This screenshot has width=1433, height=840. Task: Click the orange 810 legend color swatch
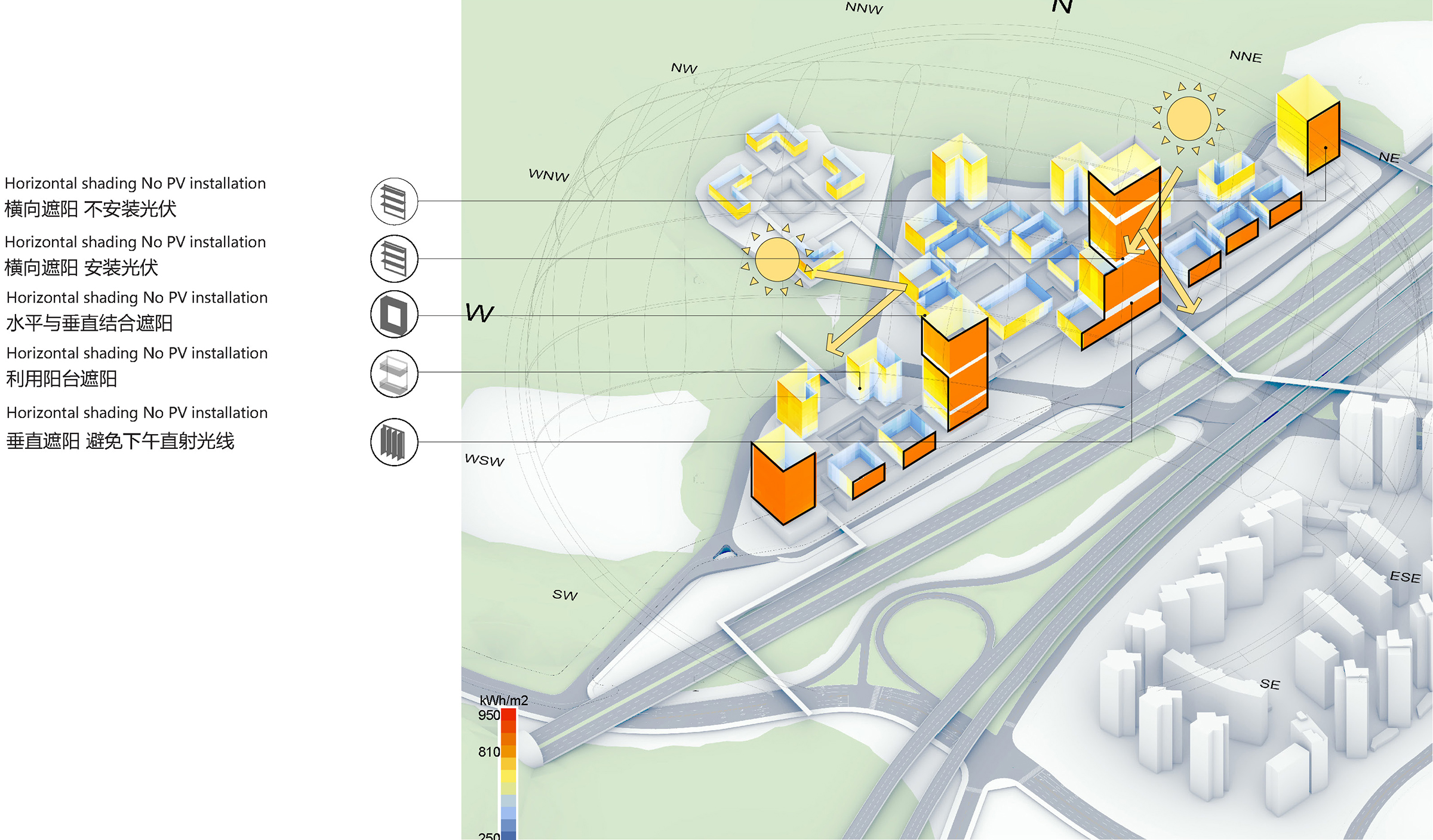click(508, 752)
